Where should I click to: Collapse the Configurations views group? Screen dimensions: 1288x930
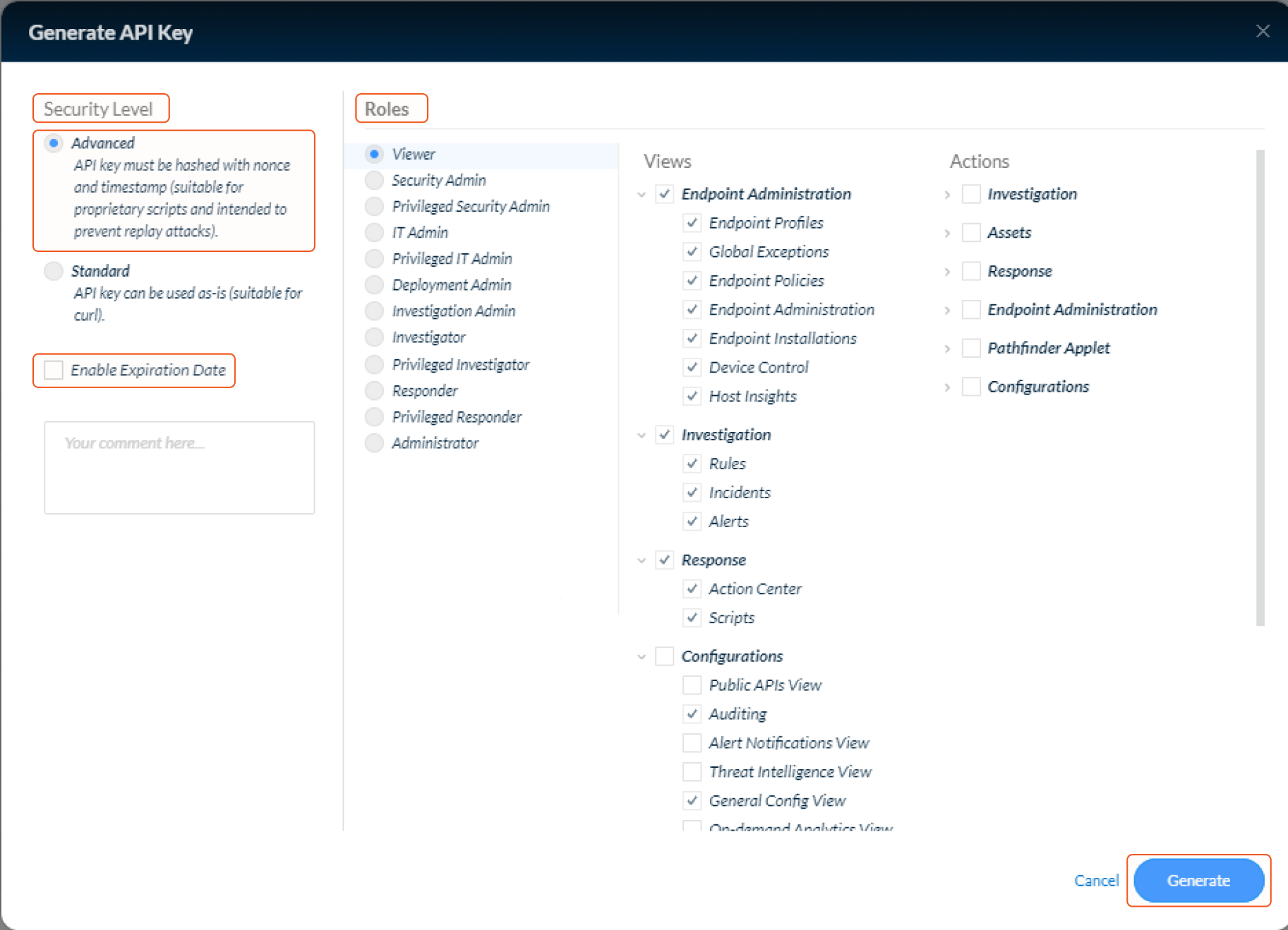[641, 657]
